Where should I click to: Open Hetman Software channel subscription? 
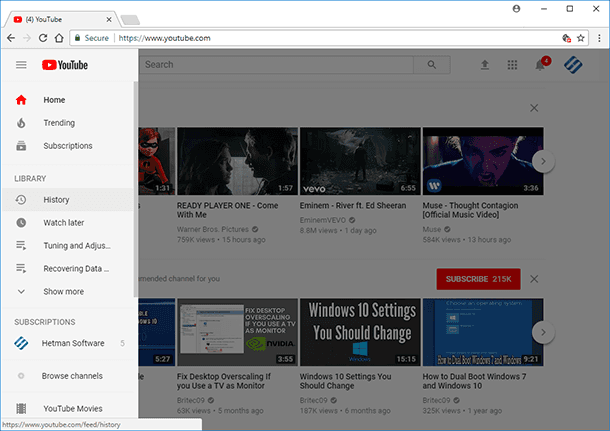click(68, 343)
